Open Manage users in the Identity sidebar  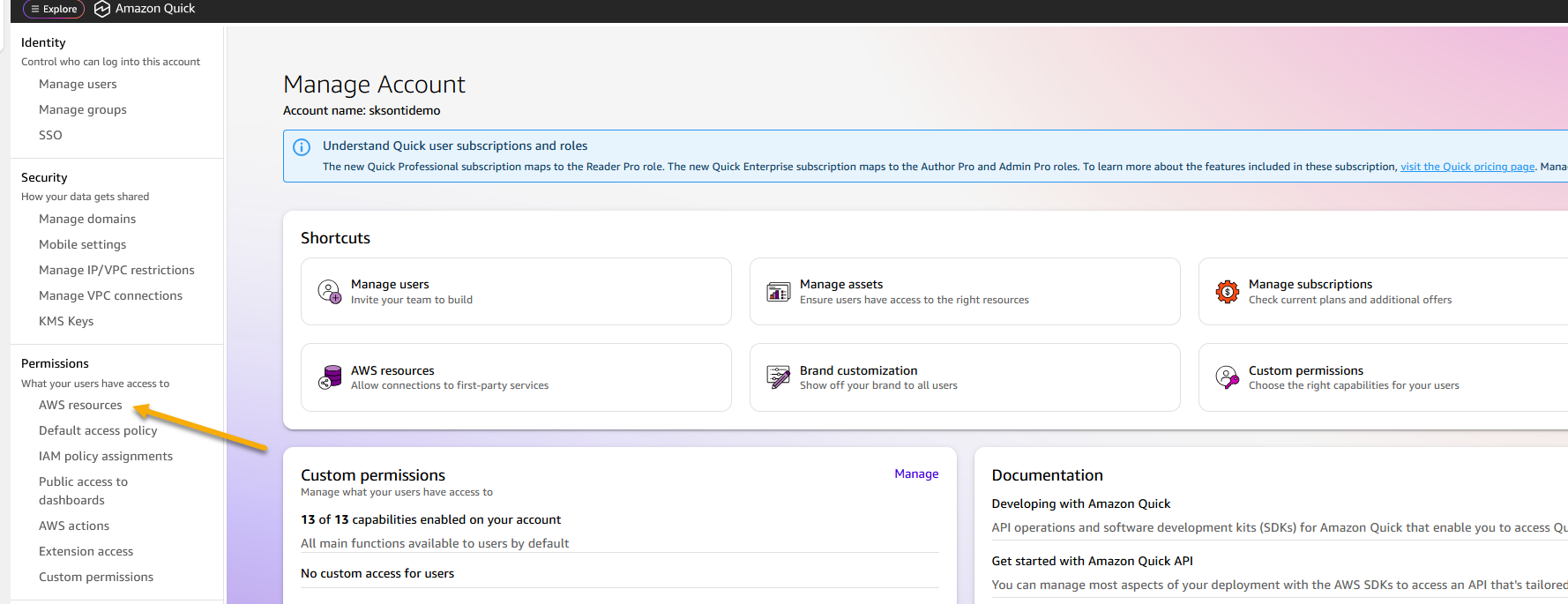pos(78,85)
